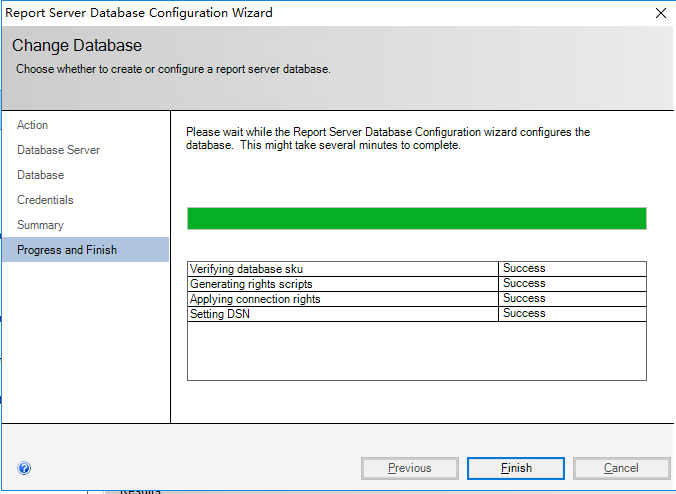
Task: Click the Finish button
Action: (516, 468)
